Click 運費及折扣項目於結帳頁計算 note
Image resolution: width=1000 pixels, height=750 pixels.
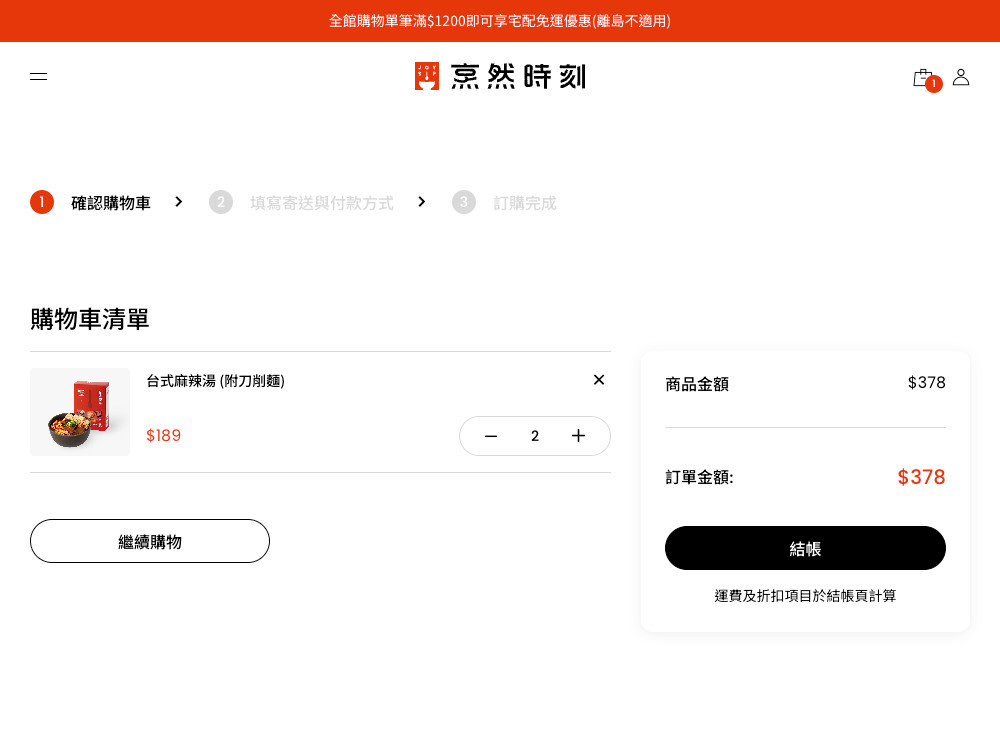[x=805, y=596]
